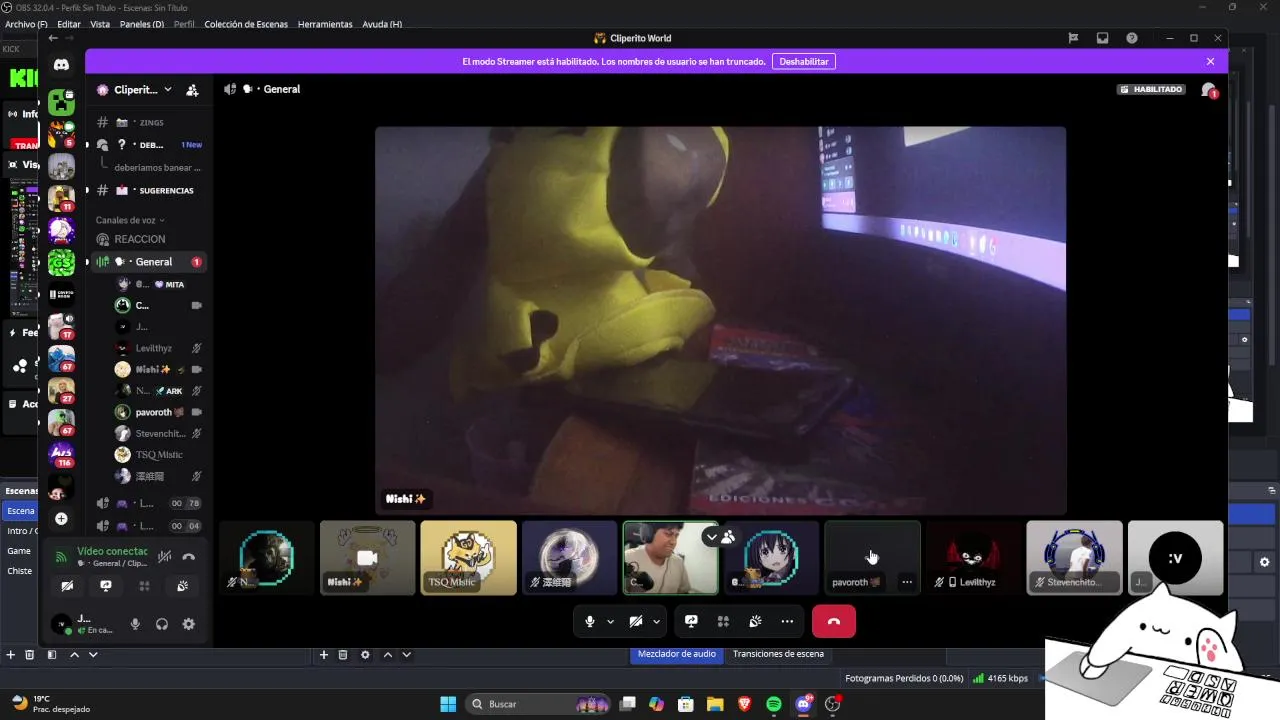The height and width of the screenshot is (720, 1280).
Task: Select the General voice channel
Action: pos(149,262)
